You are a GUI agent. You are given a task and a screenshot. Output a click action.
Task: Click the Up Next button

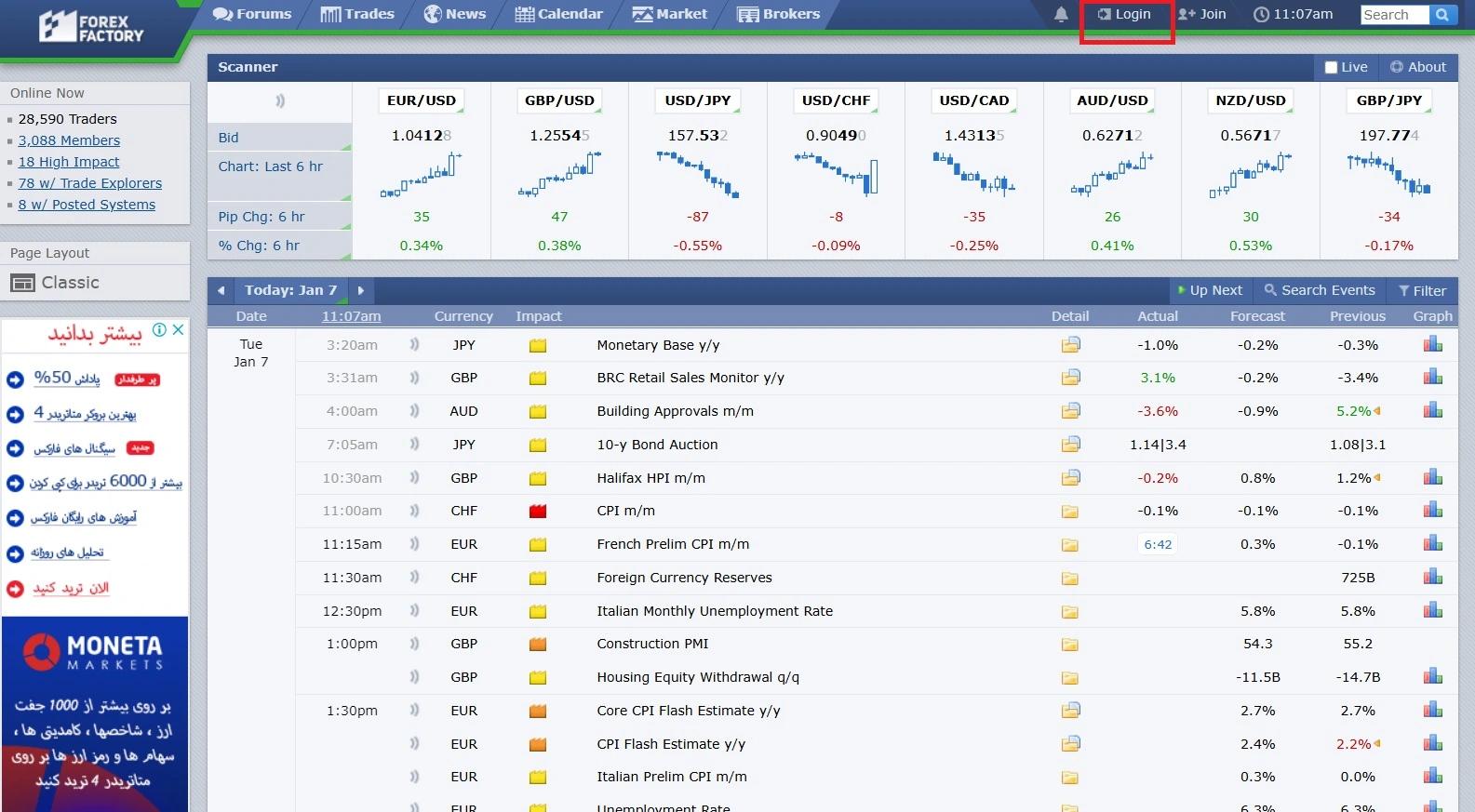(1210, 290)
